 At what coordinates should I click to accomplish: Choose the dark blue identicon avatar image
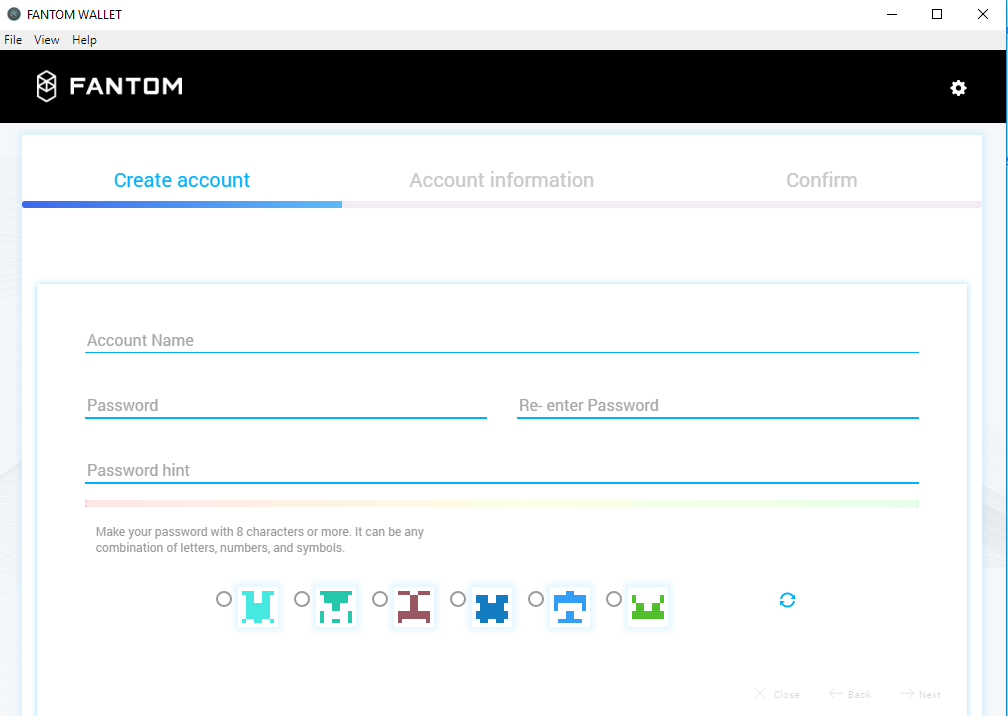click(x=492, y=607)
